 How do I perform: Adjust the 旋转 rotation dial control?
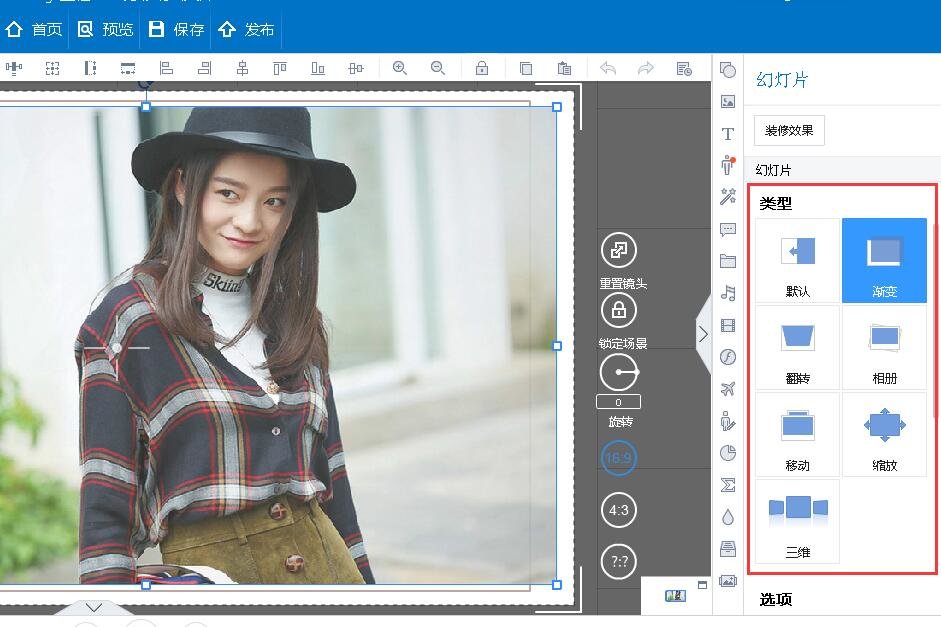click(x=618, y=371)
